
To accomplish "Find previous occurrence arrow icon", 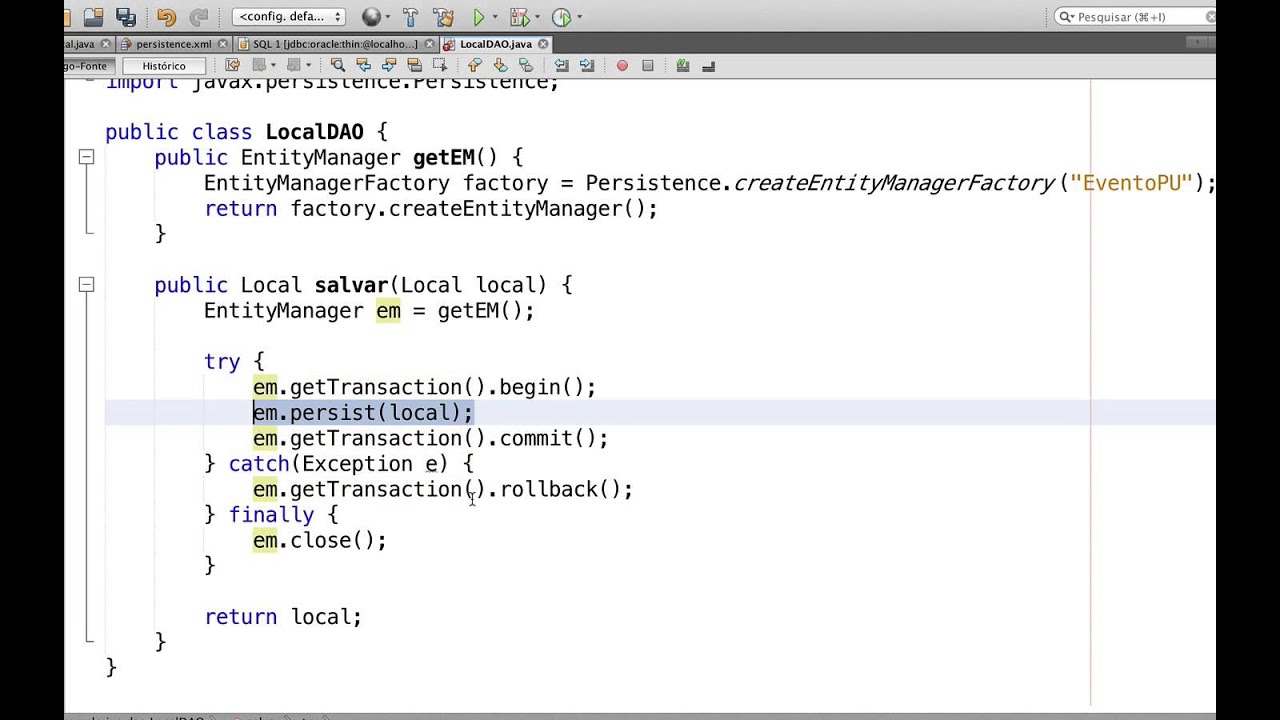I will pyautogui.click(x=363, y=66).
